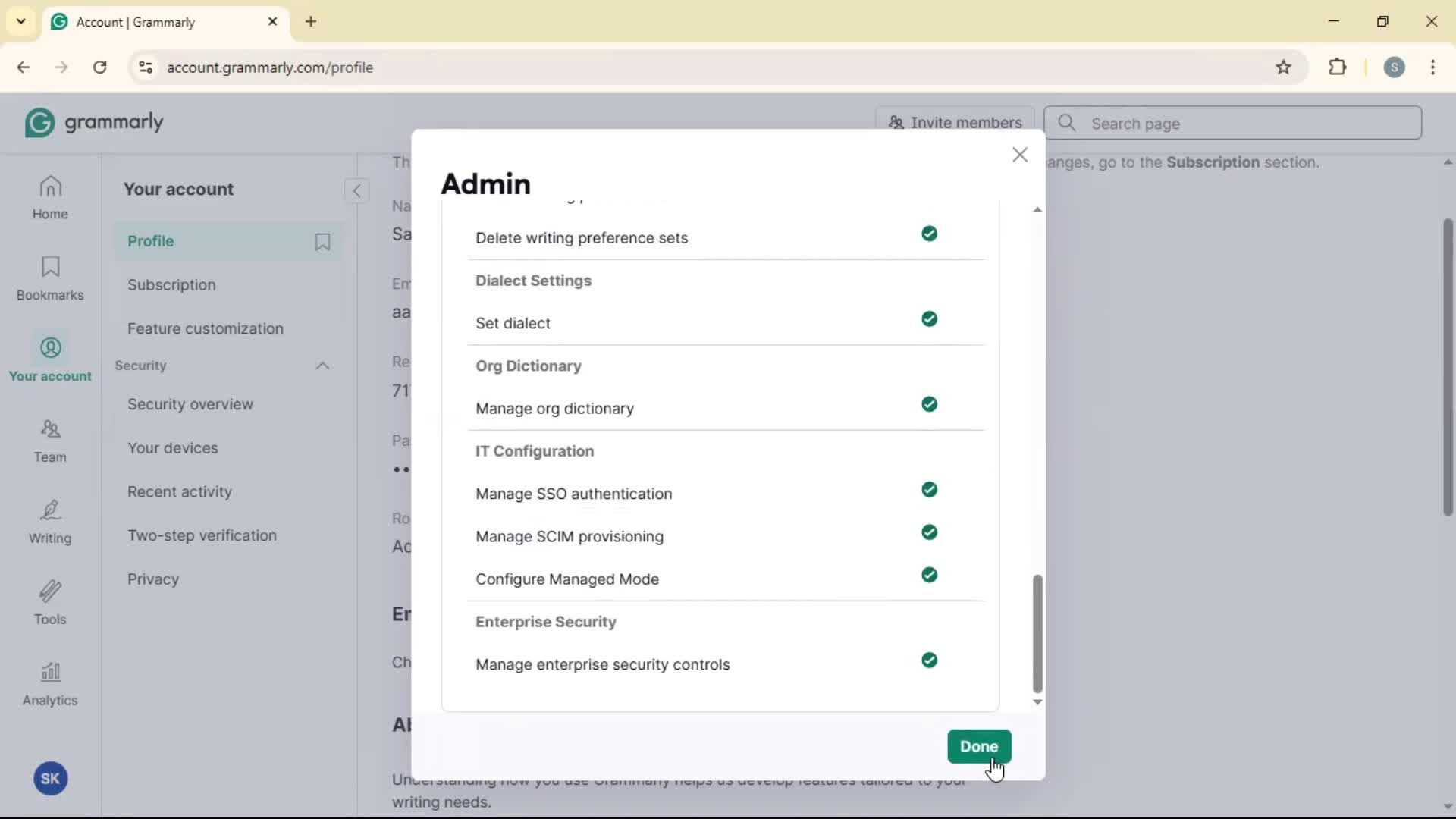This screenshot has height=819, width=1456.
Task: Click the SK user avatar
Action: pyautogui.click(x=50, y=779)
